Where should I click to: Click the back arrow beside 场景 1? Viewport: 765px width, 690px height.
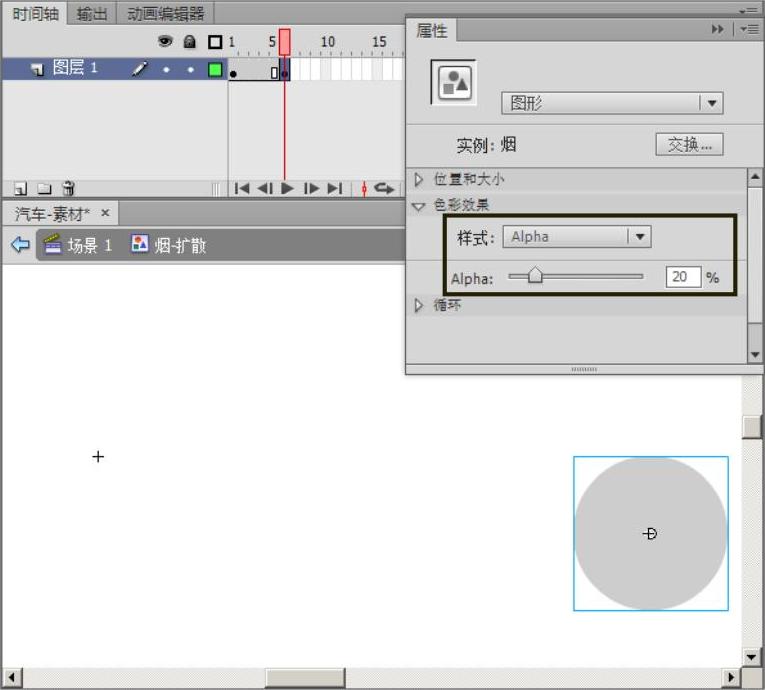(20, 245)
